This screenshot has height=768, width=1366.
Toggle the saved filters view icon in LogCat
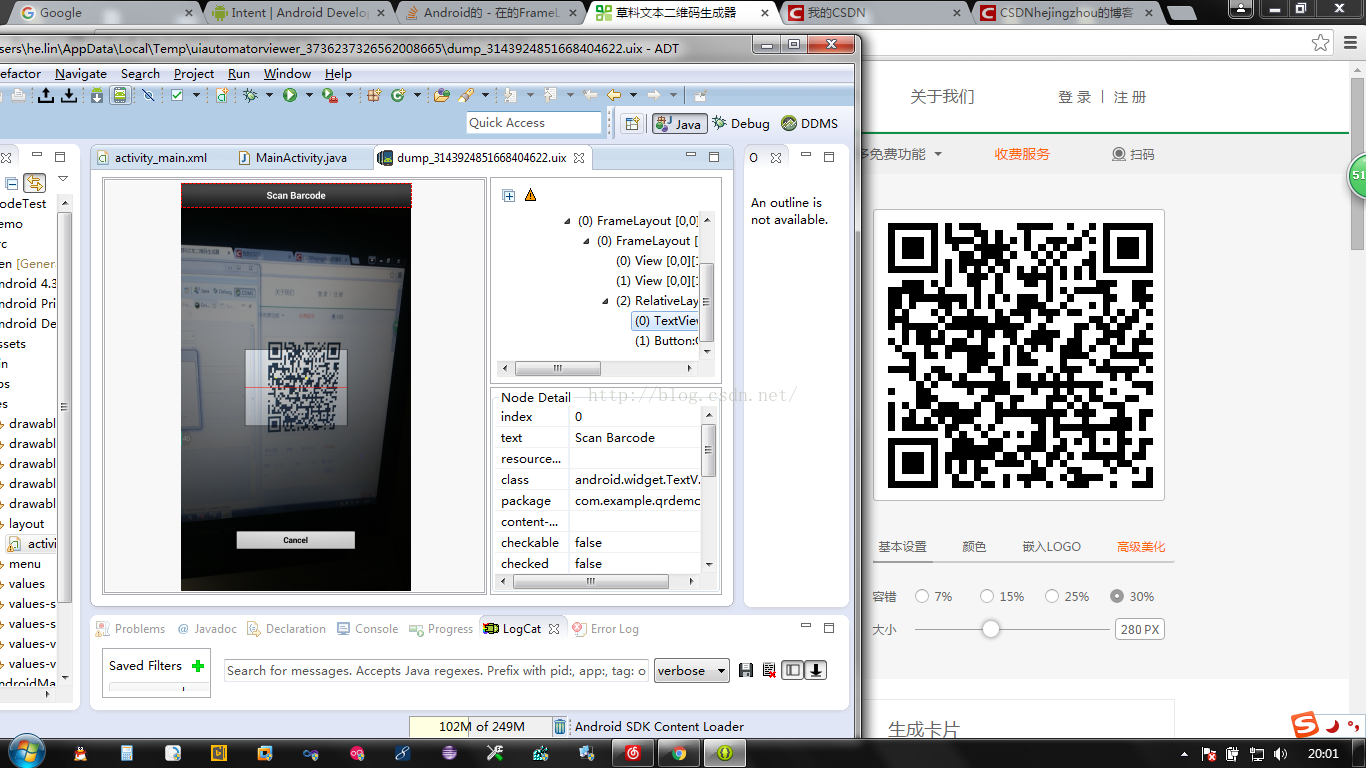[793, 670]
